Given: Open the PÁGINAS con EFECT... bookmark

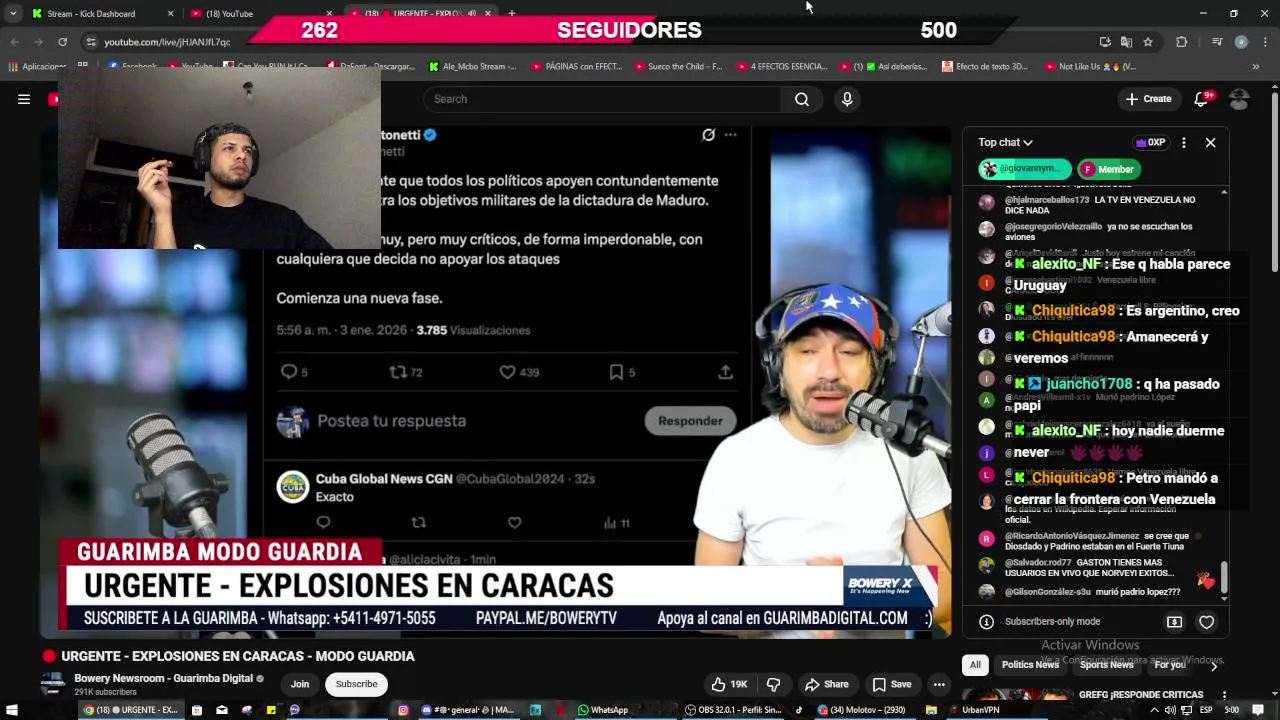Looking at the screenshot, I should [577, 67].
